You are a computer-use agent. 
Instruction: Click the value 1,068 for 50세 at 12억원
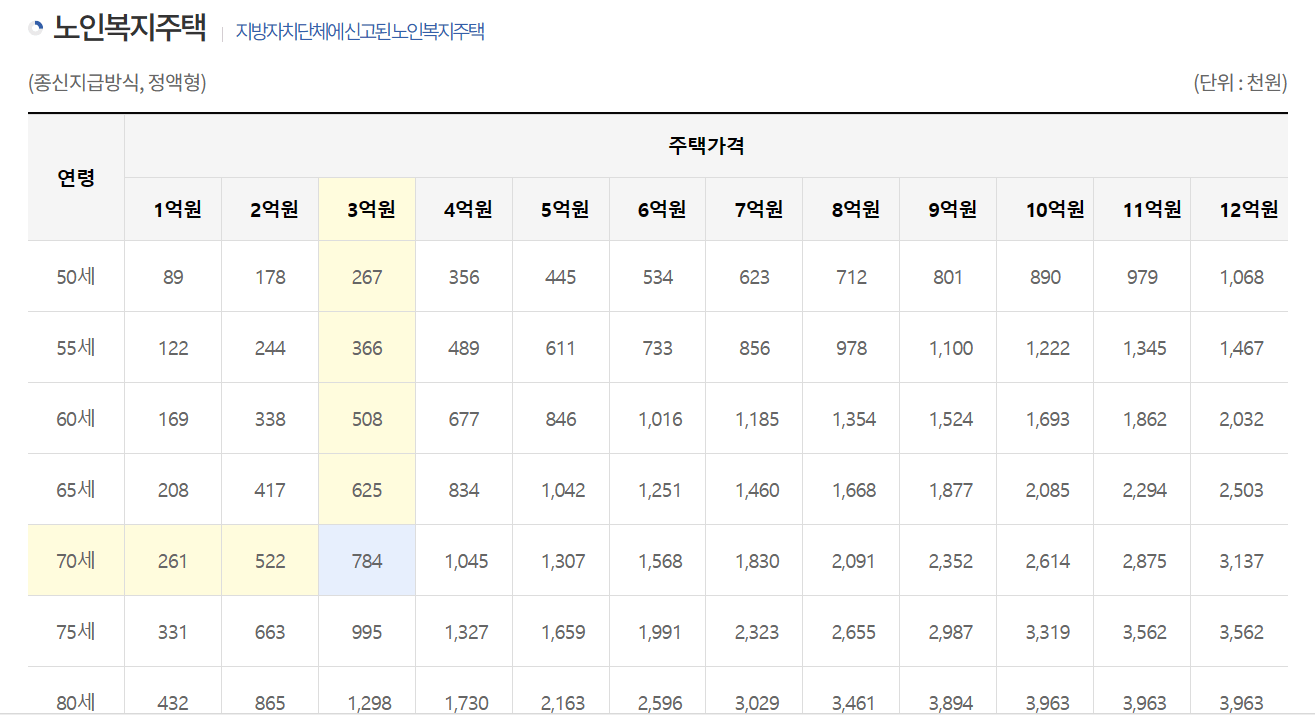click(1241, 277)
